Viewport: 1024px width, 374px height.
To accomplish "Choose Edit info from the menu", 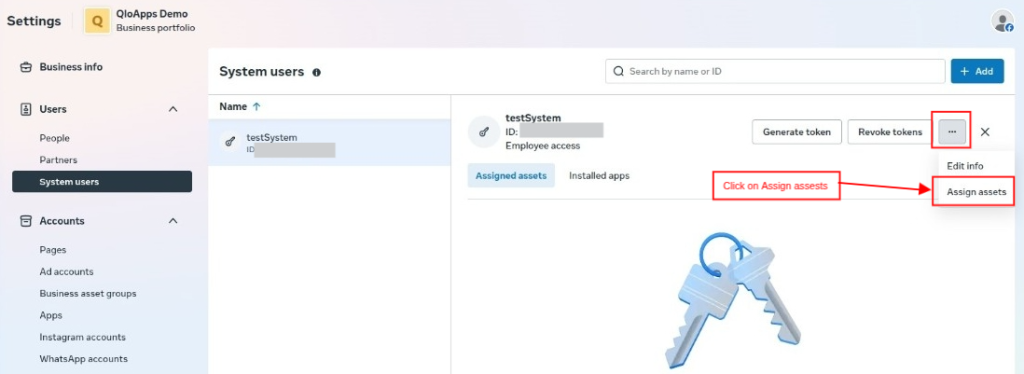I will click(965, 166).
